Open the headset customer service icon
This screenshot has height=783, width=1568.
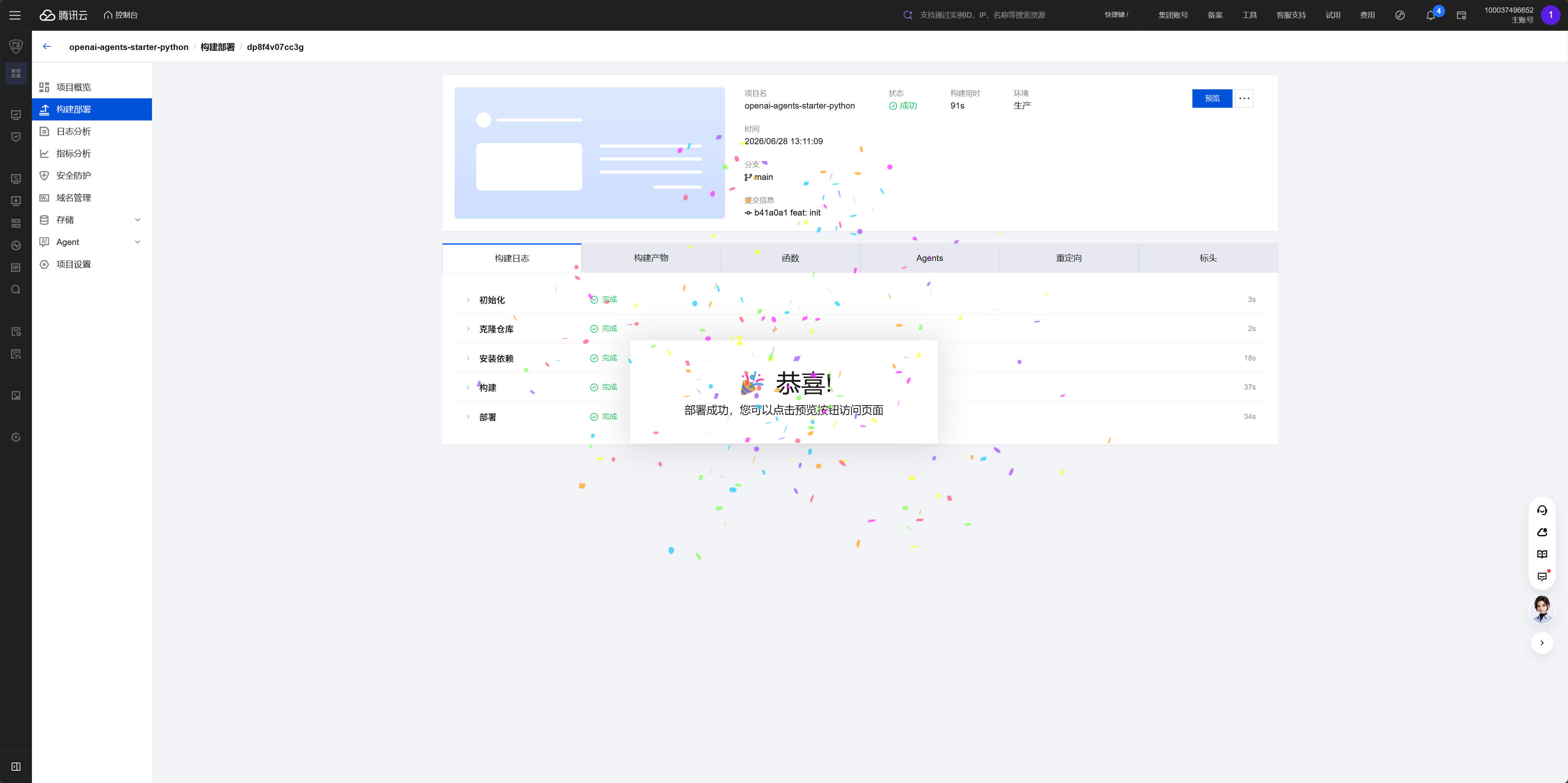1542,510
